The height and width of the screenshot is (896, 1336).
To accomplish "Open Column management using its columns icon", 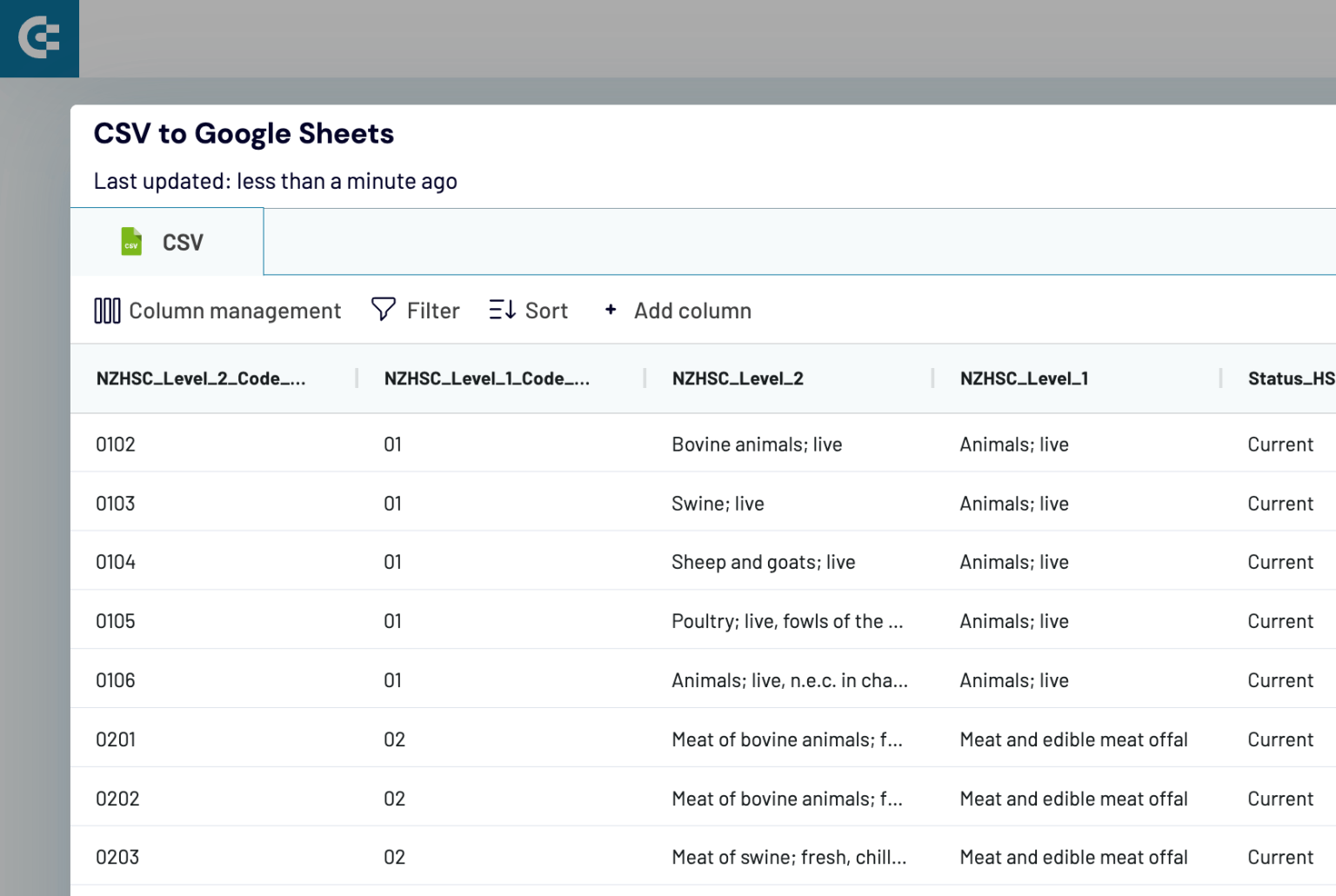I will coord(106,310).
